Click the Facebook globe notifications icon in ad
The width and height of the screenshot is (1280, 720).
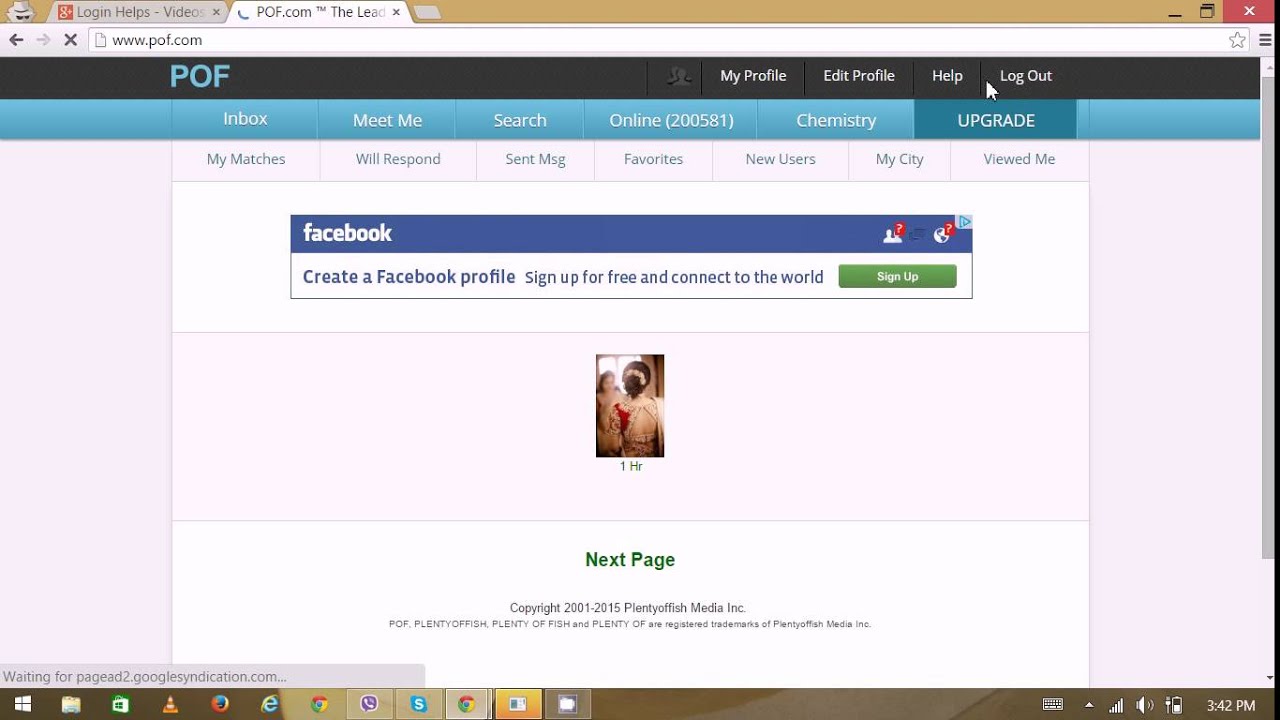point(943,233)
